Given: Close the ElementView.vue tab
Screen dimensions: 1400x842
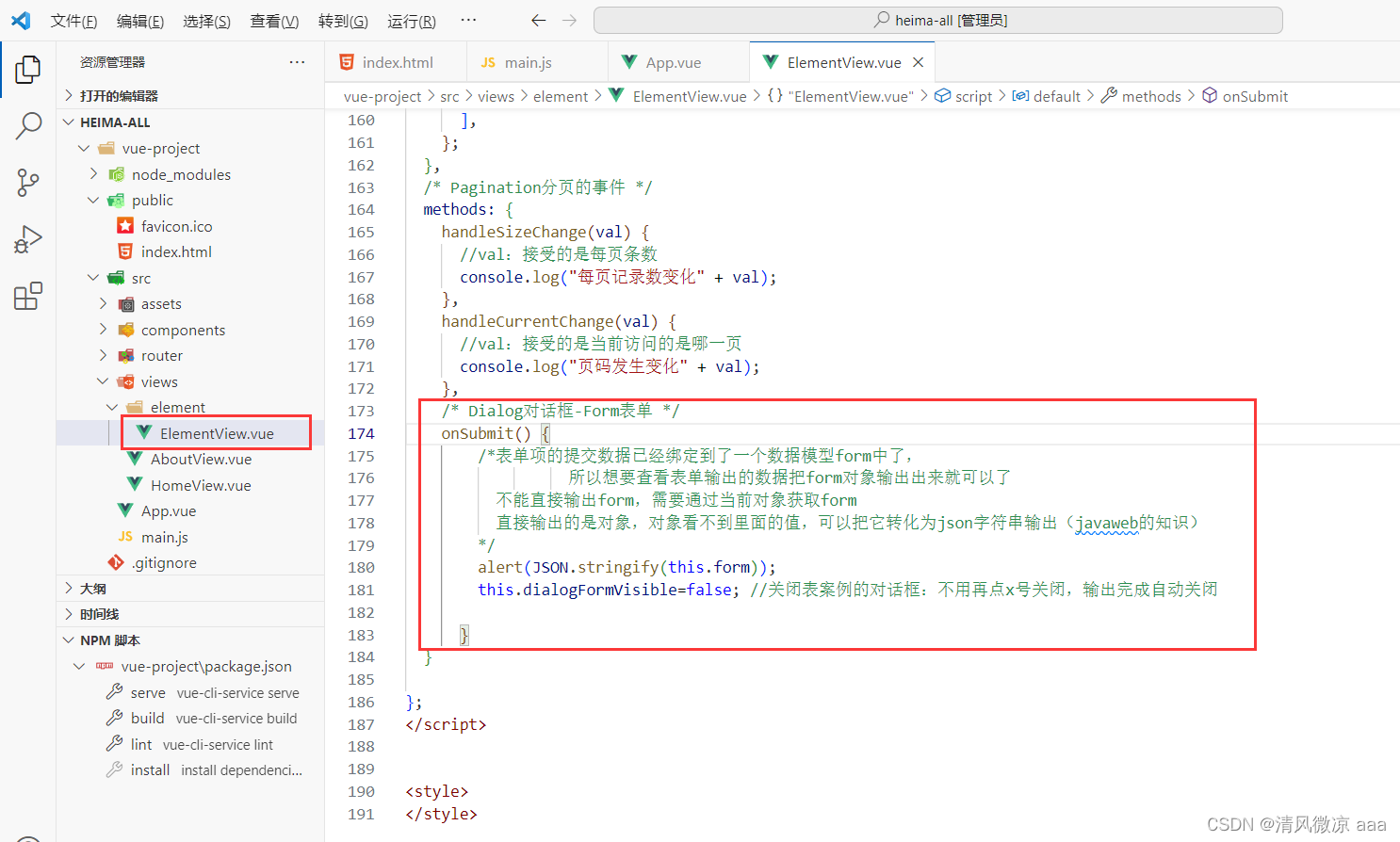Looking at the screenshot, I should [918, 62].
